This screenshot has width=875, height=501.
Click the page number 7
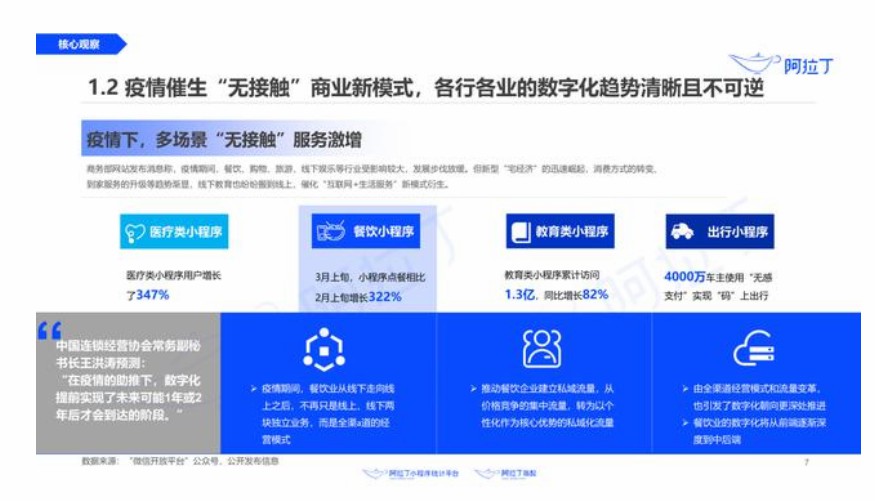[x=806, y=463]
